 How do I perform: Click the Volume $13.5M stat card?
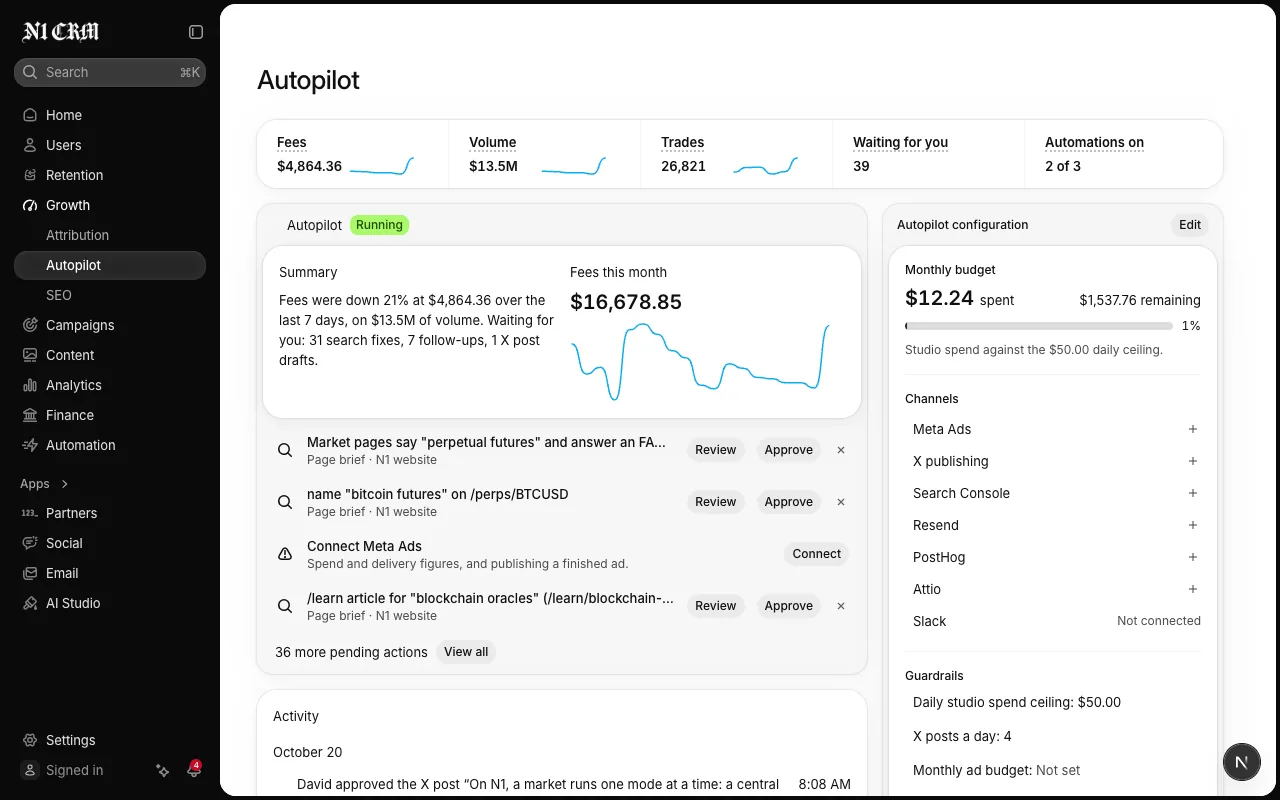click(x=545, y=154)
